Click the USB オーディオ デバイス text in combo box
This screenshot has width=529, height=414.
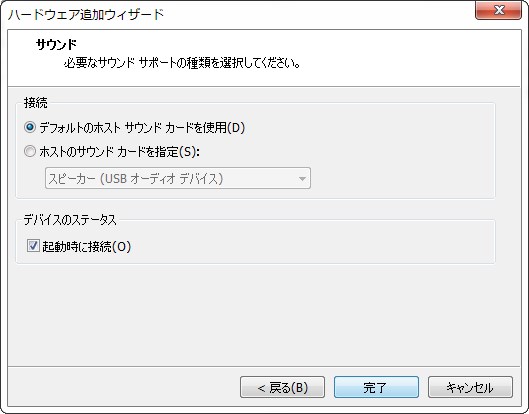162,178
